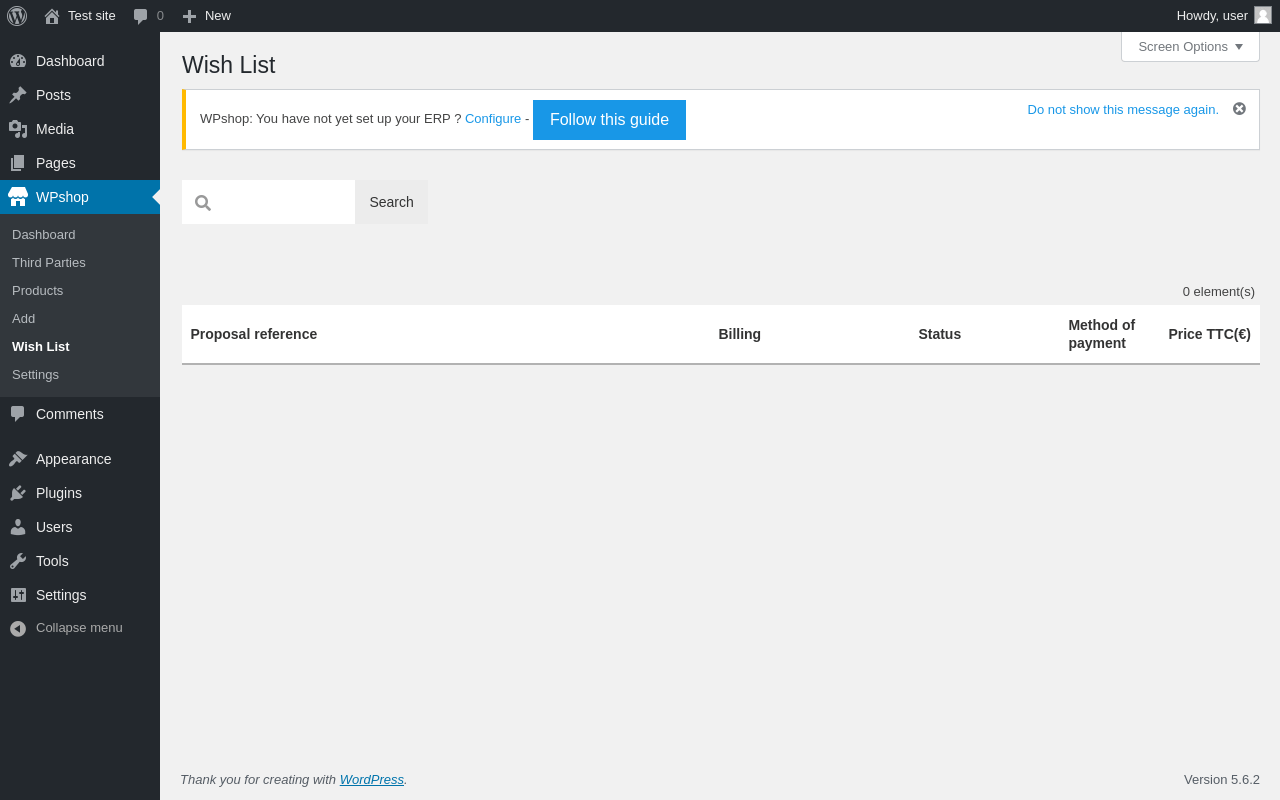Open the Users menu
1280x800 pixels.
pos(80,527)
